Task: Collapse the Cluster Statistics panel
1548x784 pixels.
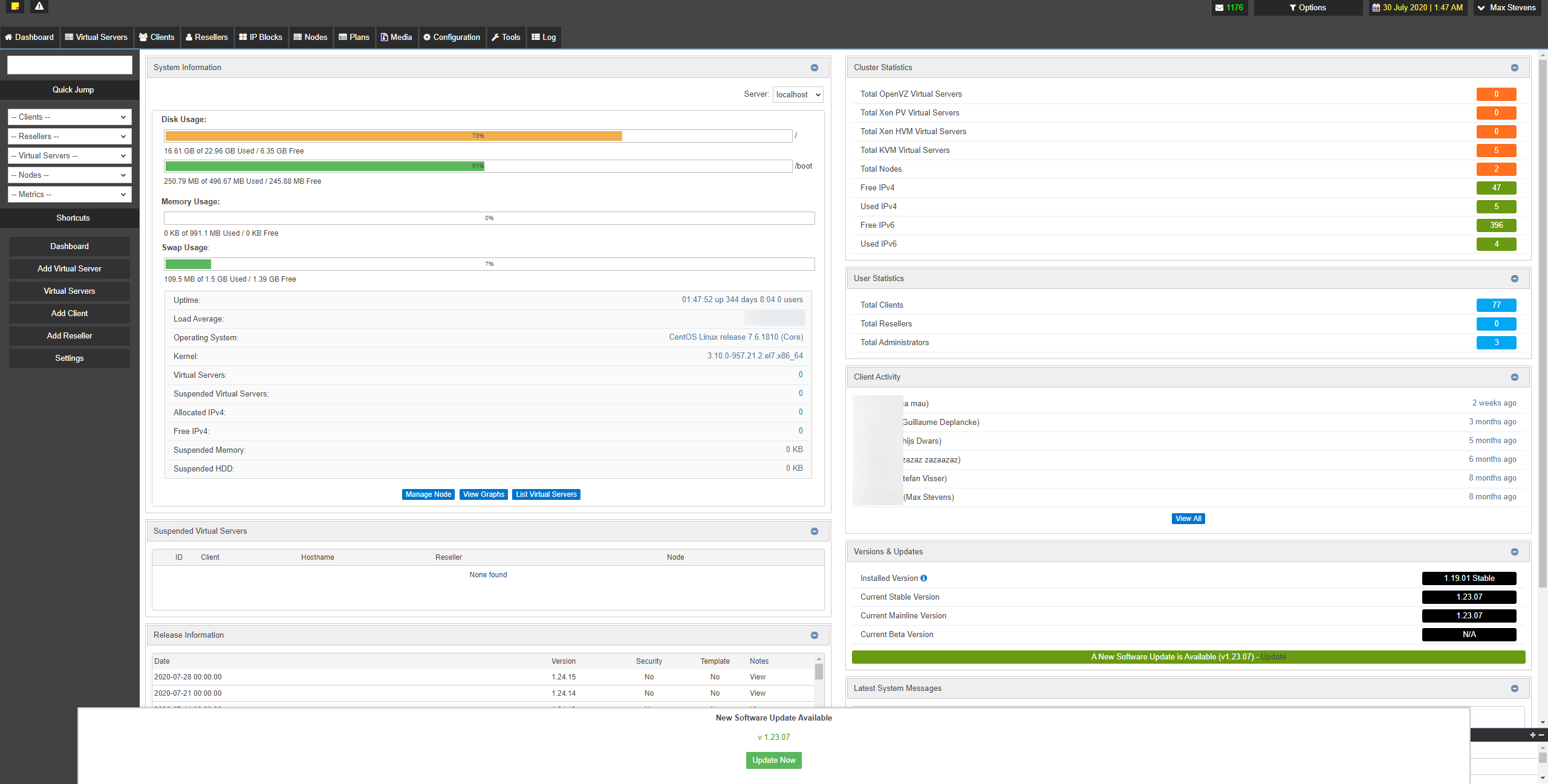Action: pos(1515,68)
